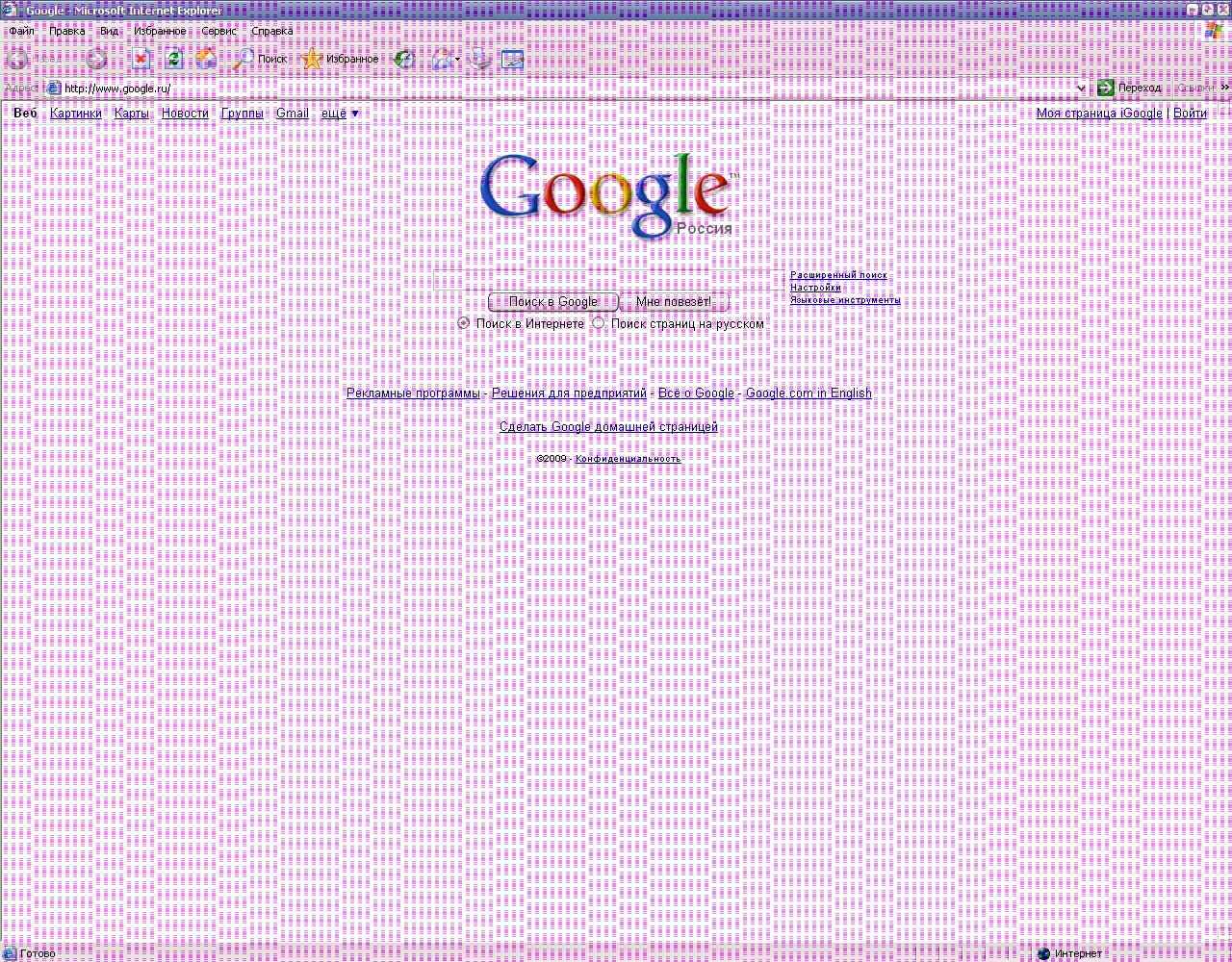Open the Моя страница iGoogle link
Image resolution: width=1232 pixels, height=962 pixels.
pos(1099,114)
